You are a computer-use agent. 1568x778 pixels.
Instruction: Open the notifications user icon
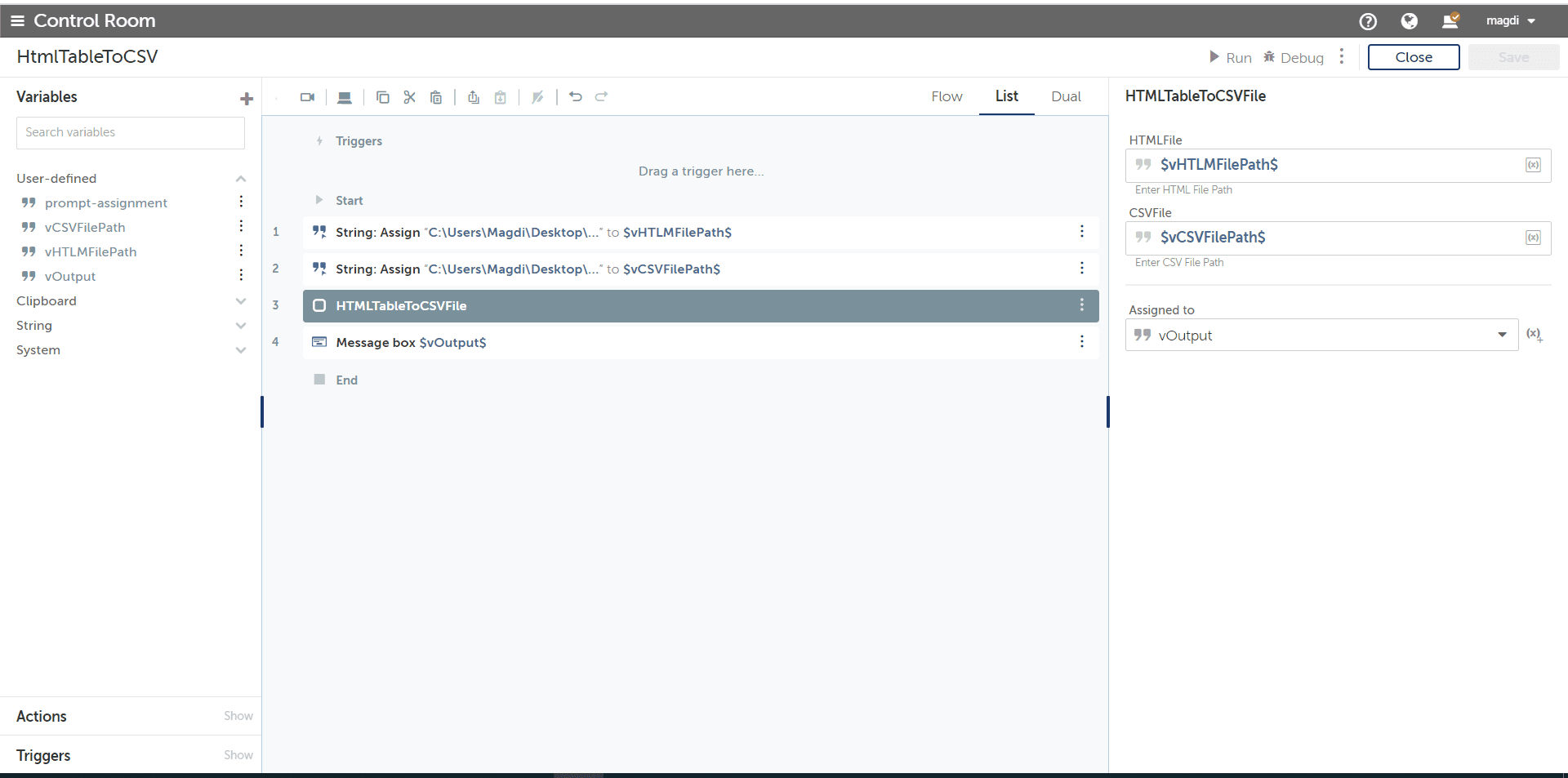click(1450, 21)
